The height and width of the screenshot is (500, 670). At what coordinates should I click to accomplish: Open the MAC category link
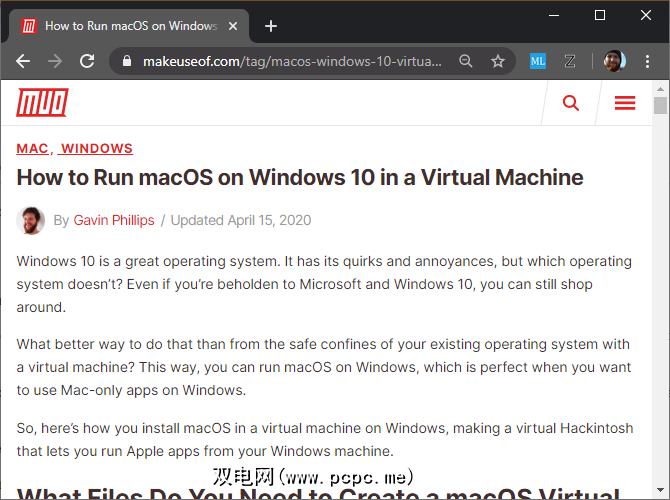click(32, 148)
